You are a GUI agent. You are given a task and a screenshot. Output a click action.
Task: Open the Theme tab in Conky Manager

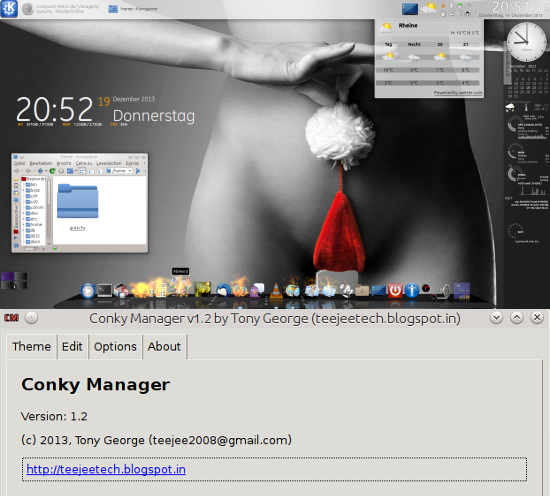[x=32, y=347]
